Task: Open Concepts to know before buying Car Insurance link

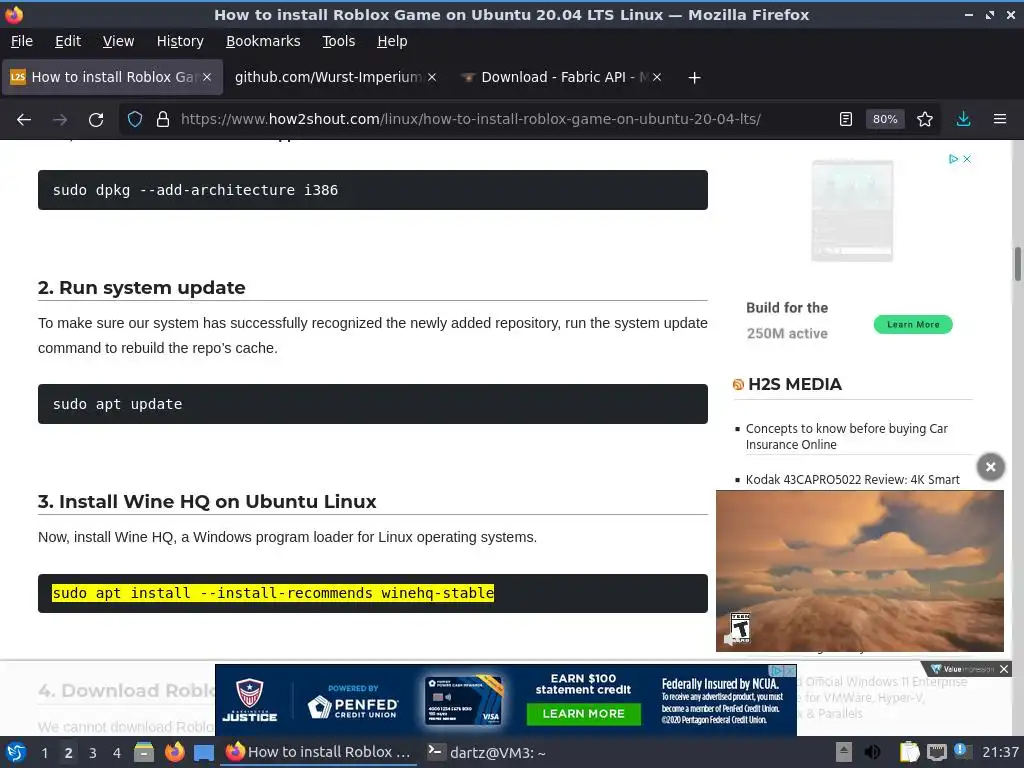Action: [x=846, y=436]
